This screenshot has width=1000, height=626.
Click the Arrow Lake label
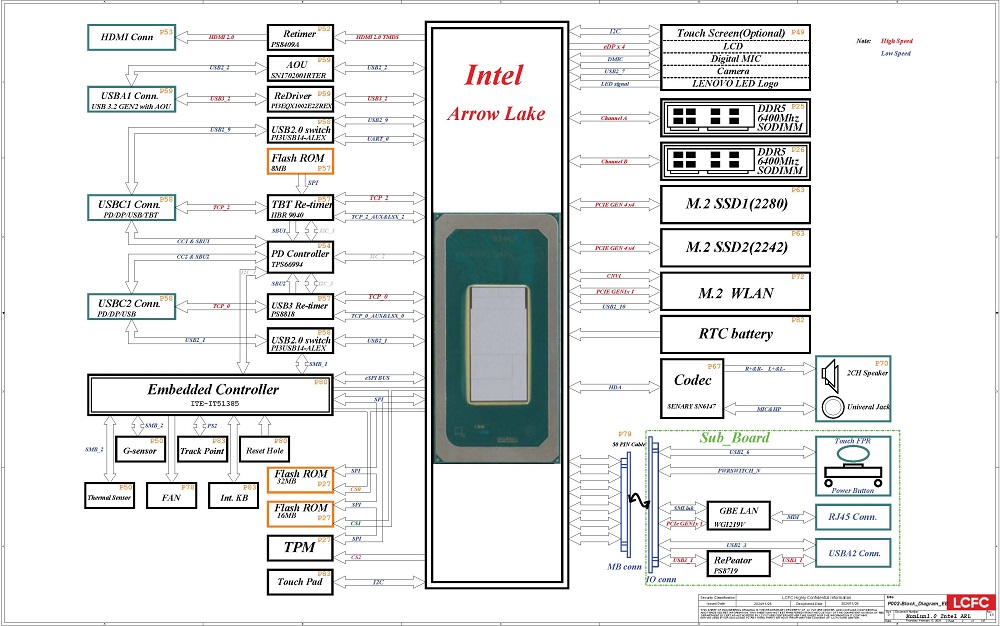pyautogui.click(x=496, y=113)
